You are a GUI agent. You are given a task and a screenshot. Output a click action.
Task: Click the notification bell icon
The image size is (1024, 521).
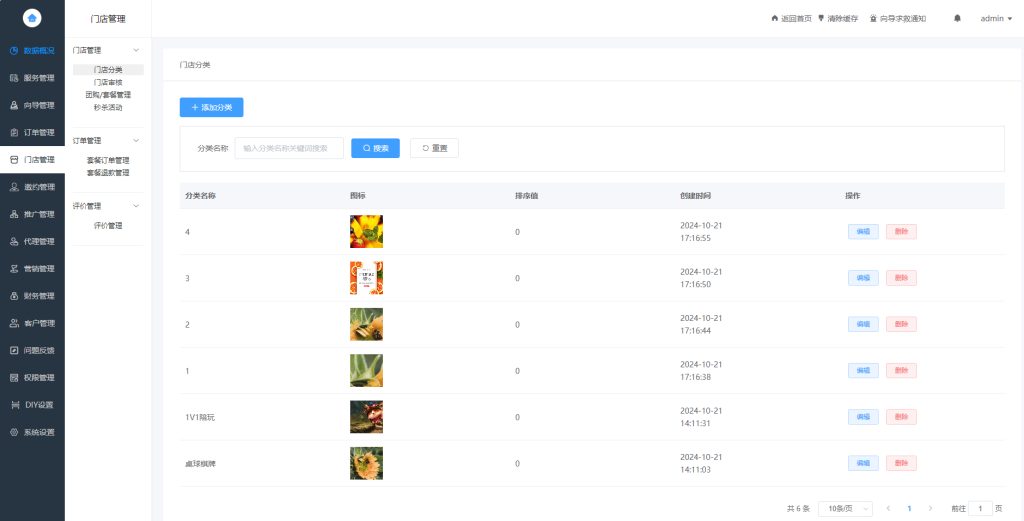click(x=957, y=18)
